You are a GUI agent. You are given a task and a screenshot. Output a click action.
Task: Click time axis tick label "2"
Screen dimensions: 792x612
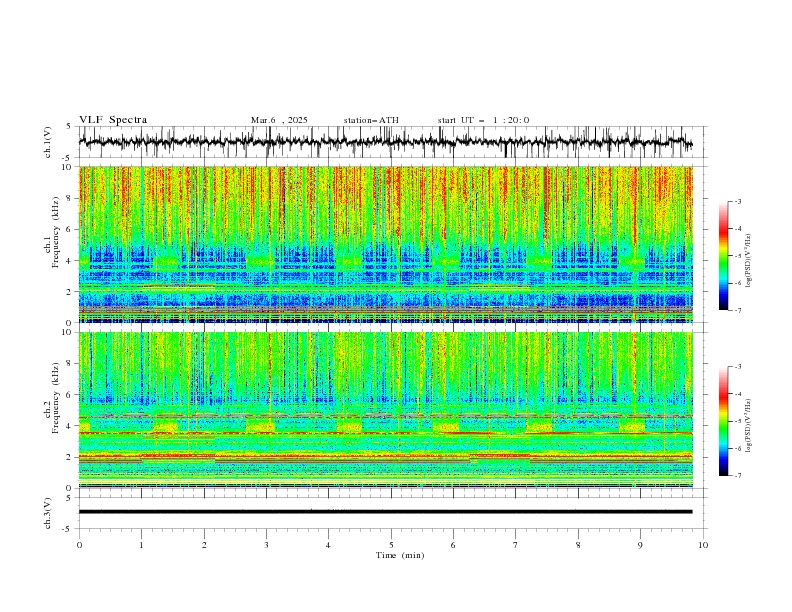point(204,545)
